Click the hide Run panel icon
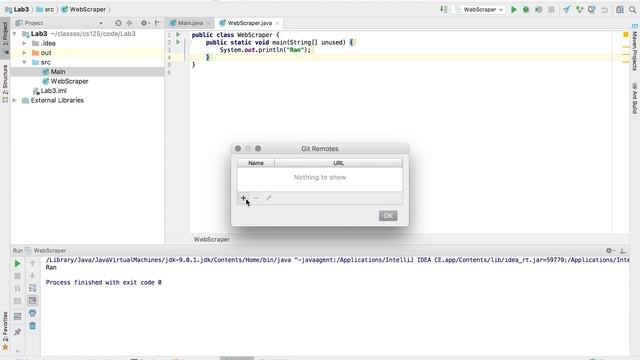640x360 pixels. coord(623,251)
